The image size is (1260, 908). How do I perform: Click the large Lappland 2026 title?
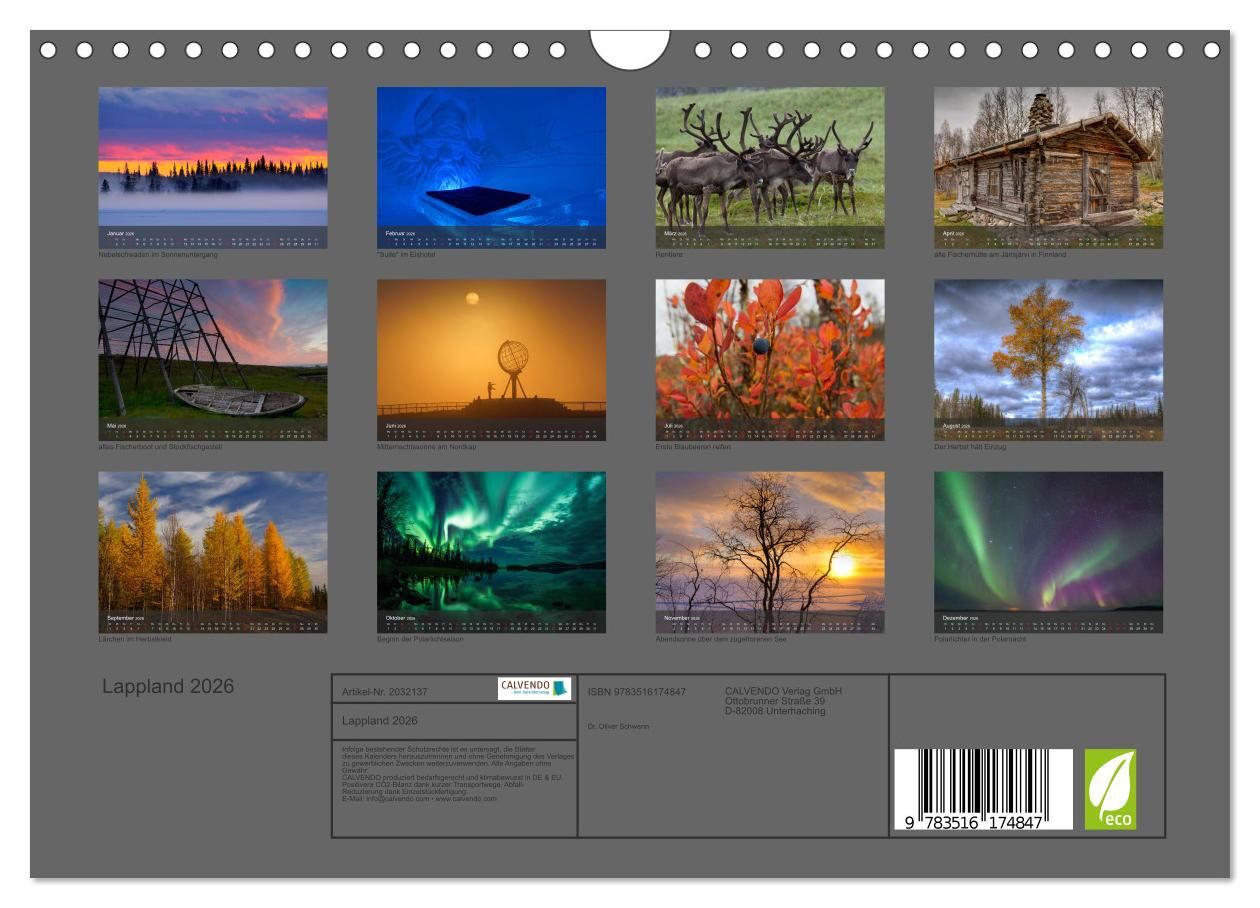168,687
